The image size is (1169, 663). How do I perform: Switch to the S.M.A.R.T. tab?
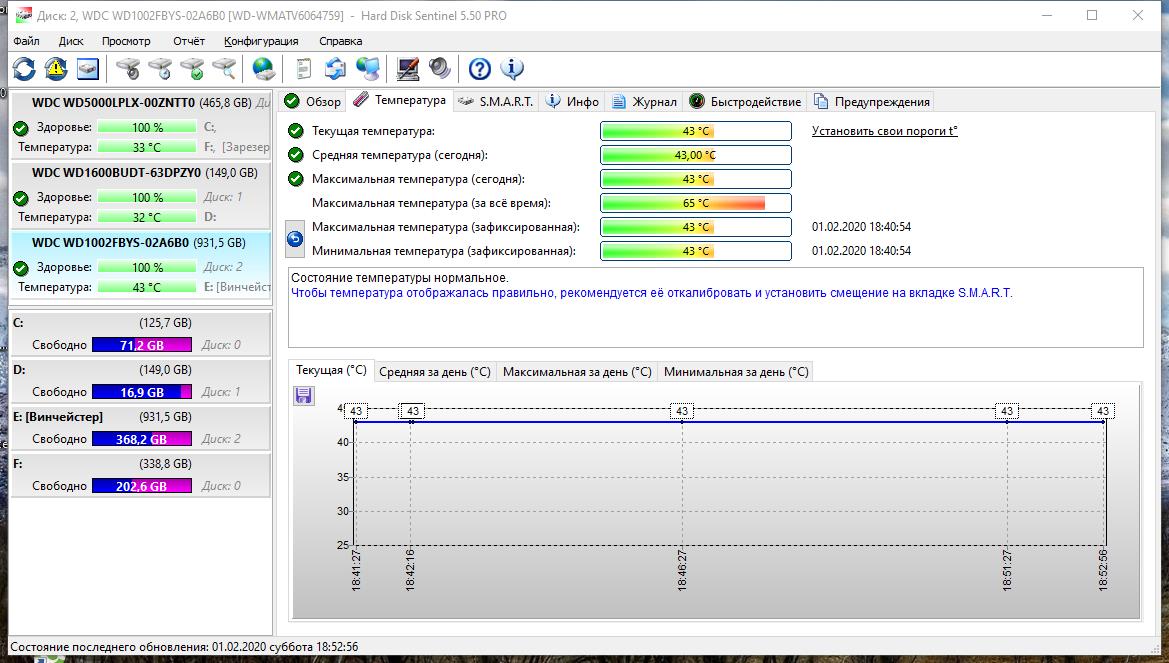click(496, 101)
